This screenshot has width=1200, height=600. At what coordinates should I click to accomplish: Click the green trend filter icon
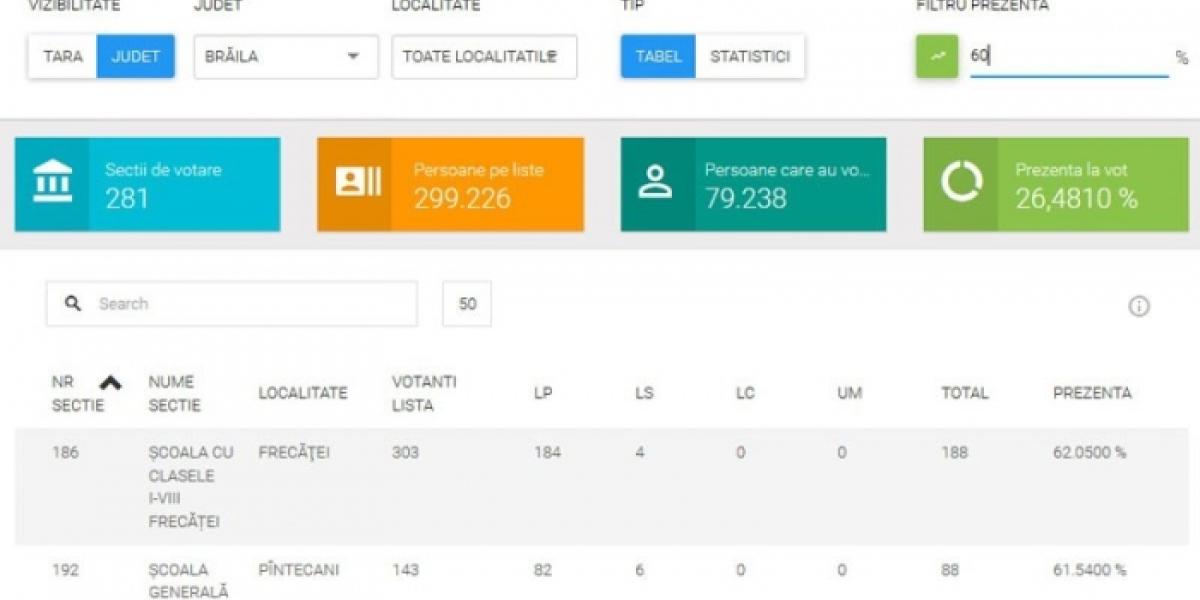point(937,57)
